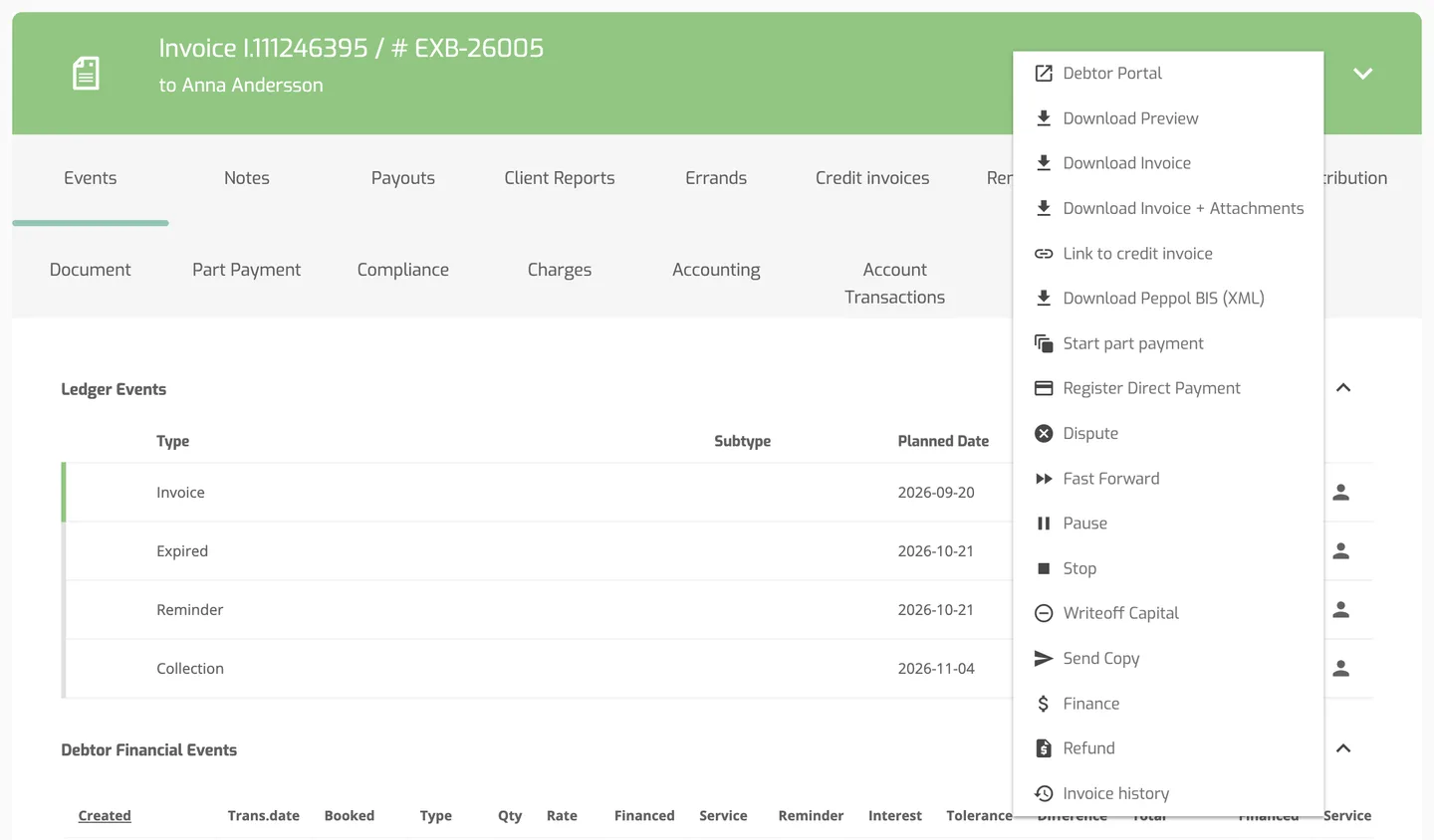Click the person icon on the Collection row

[1341, 669]
